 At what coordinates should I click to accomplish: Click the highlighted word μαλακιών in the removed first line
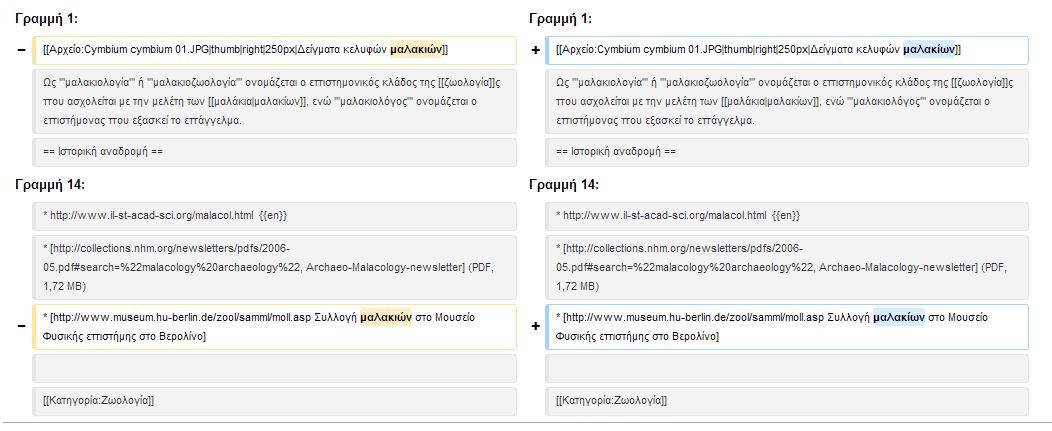point(416,50)
